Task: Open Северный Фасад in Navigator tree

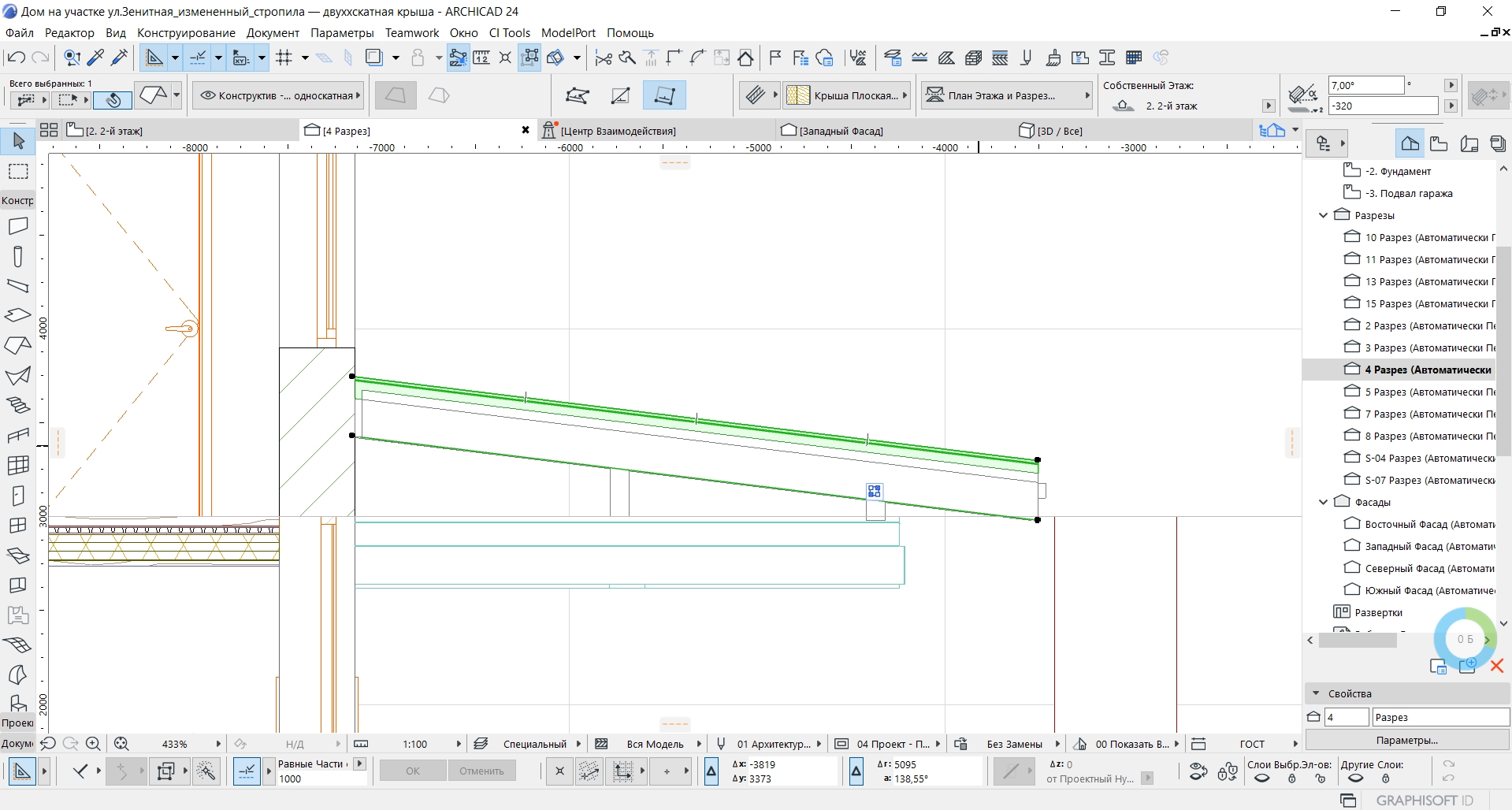Action: (1420, 568)
